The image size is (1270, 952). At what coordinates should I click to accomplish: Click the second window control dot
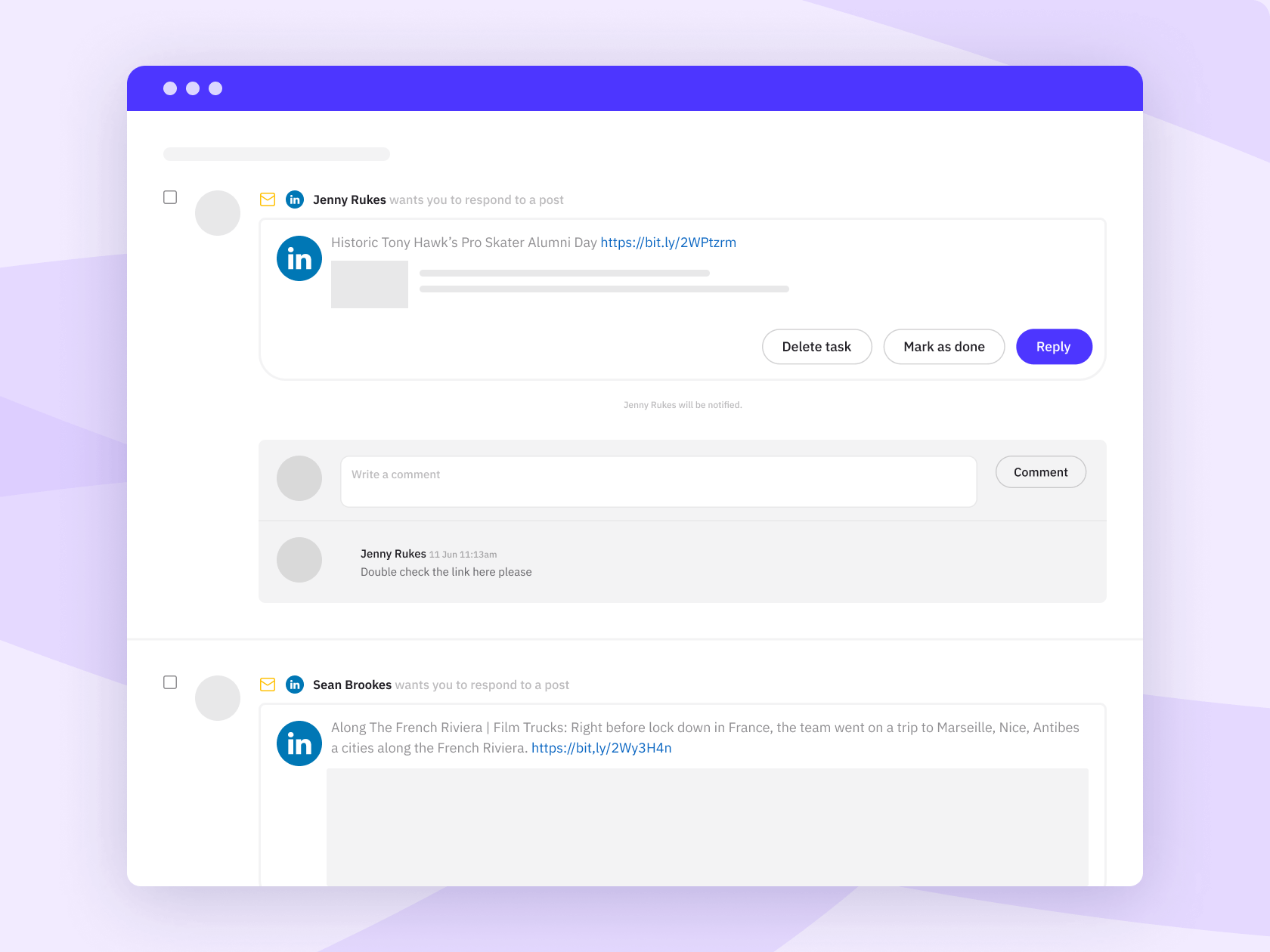pyautogui.click(x=193, y=88)
